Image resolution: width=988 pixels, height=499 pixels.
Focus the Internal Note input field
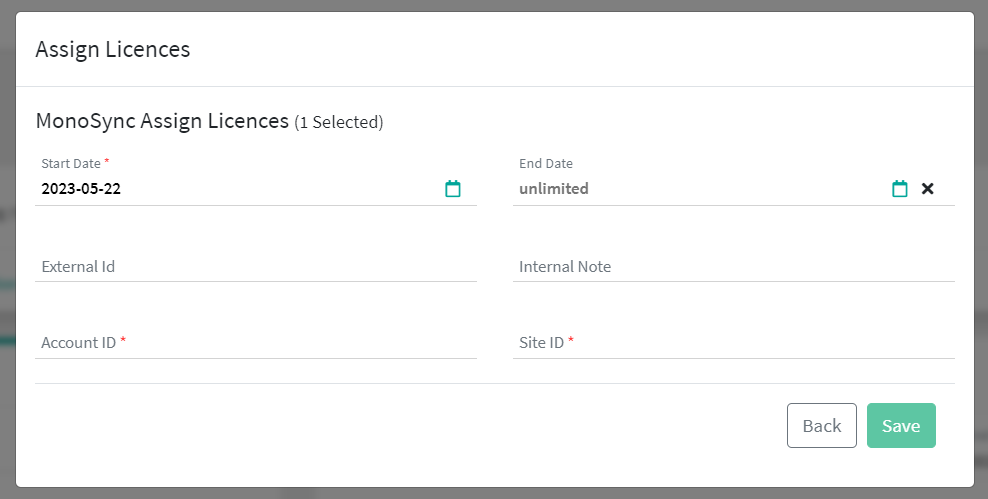733,267
